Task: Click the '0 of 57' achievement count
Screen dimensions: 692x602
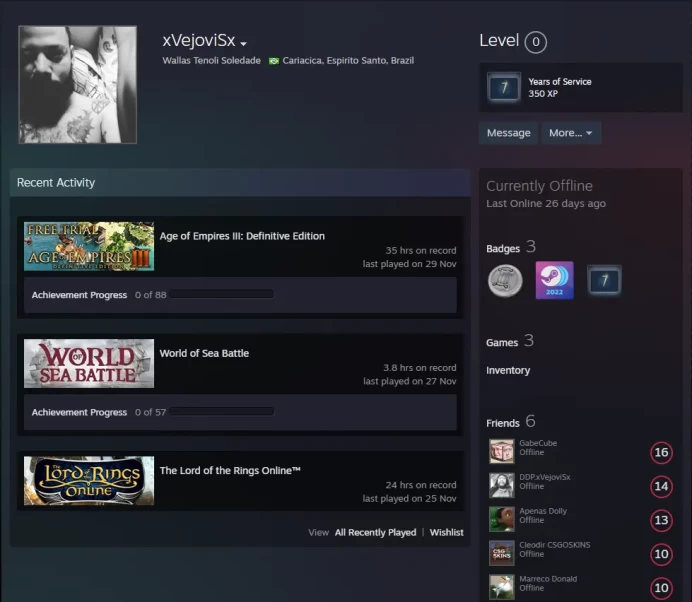Action: pos(150,413)
